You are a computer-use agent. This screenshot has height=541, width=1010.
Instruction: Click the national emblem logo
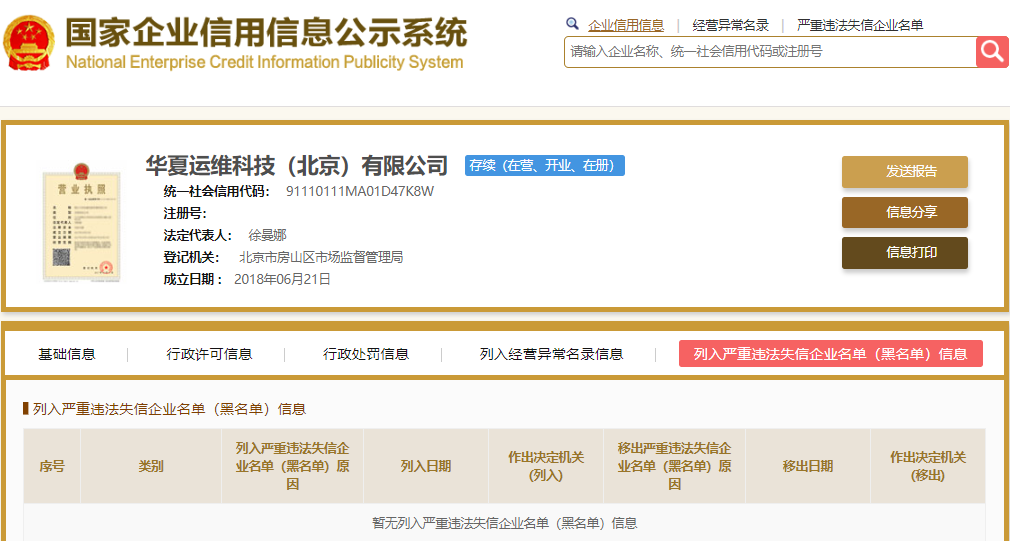click(28, 43)
